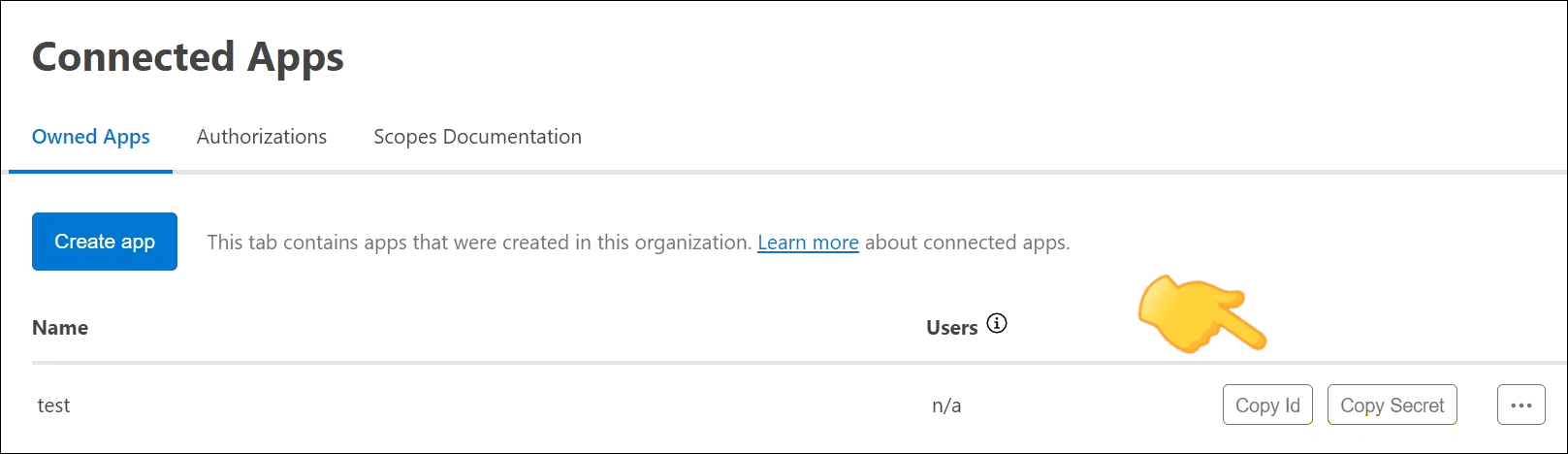Go to the Scopes Documentation tab

(477, 137)
